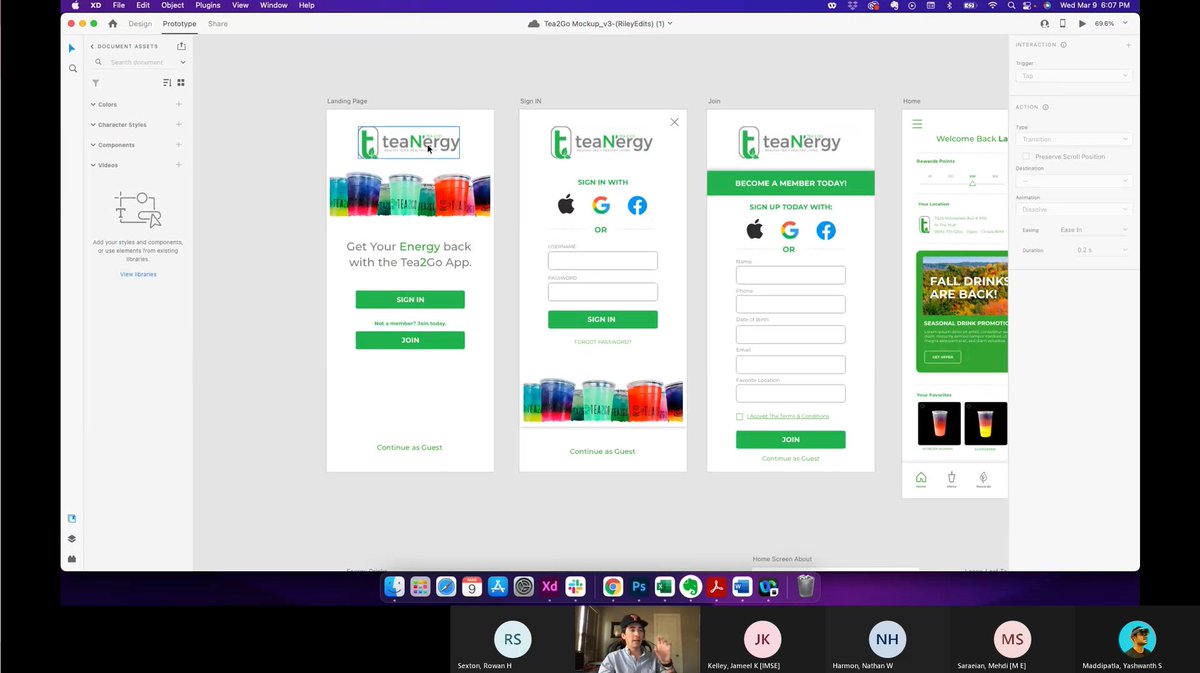
Task: Open the Animation Dissolve dropdown
Action: (x=1074, y=210)
